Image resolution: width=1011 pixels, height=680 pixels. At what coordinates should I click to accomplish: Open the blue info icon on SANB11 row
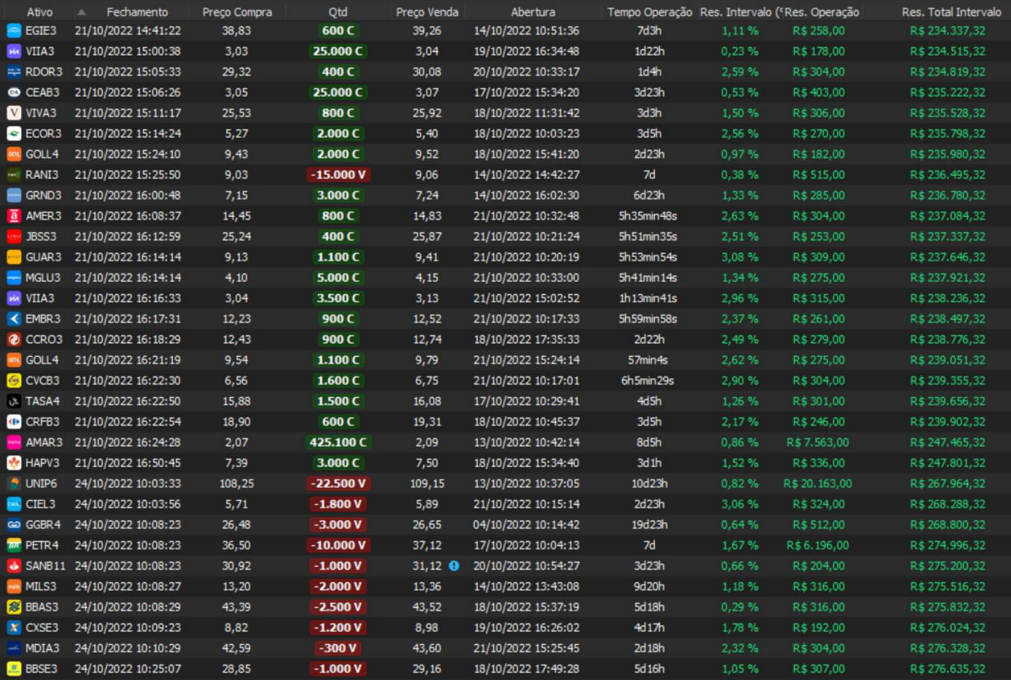454,566
